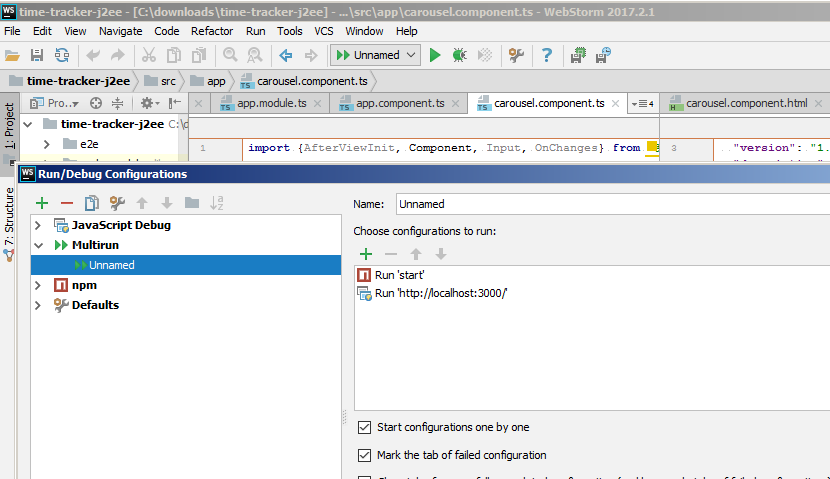Expand the e2e folder
This screenshot has width=830, height=479.
click(x=47, y=144)
